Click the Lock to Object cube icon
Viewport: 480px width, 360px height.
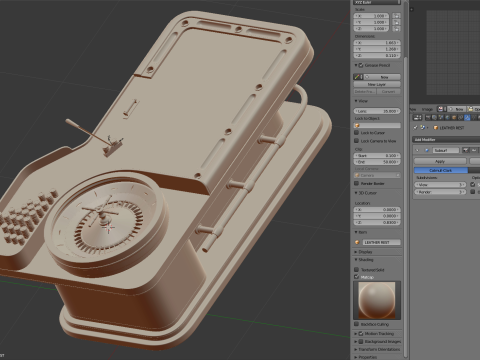pos(357,126)
